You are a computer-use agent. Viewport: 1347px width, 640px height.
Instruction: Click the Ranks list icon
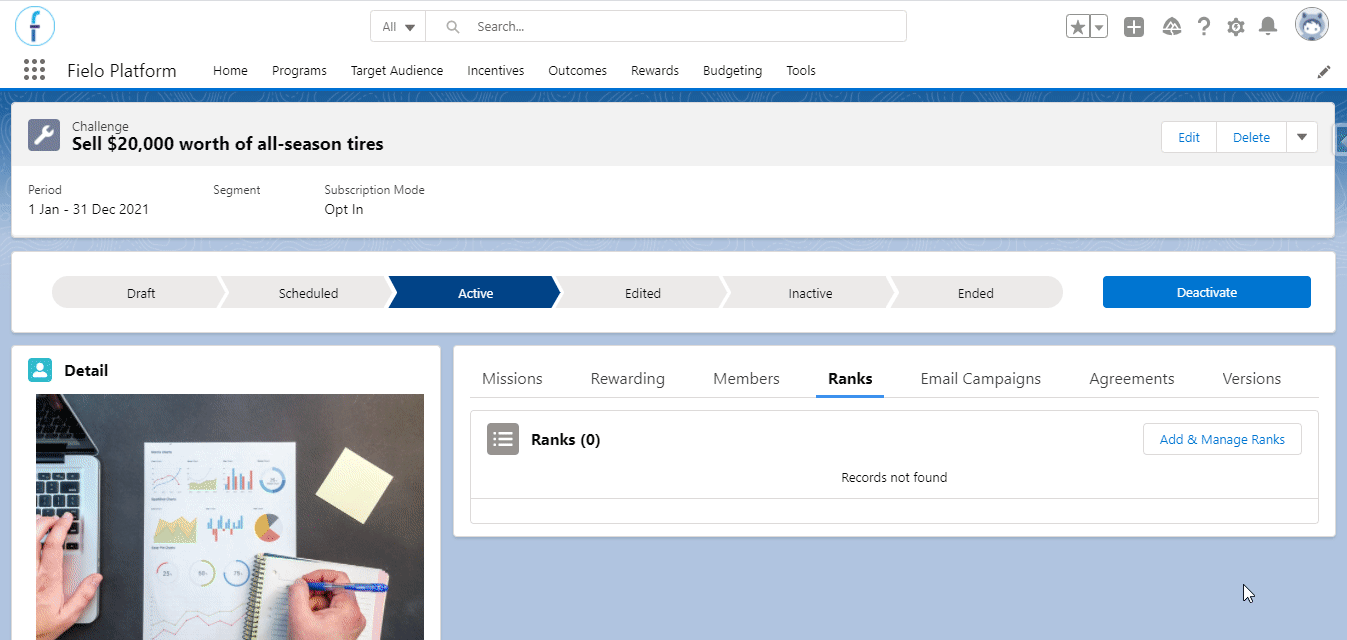(503, 439)
